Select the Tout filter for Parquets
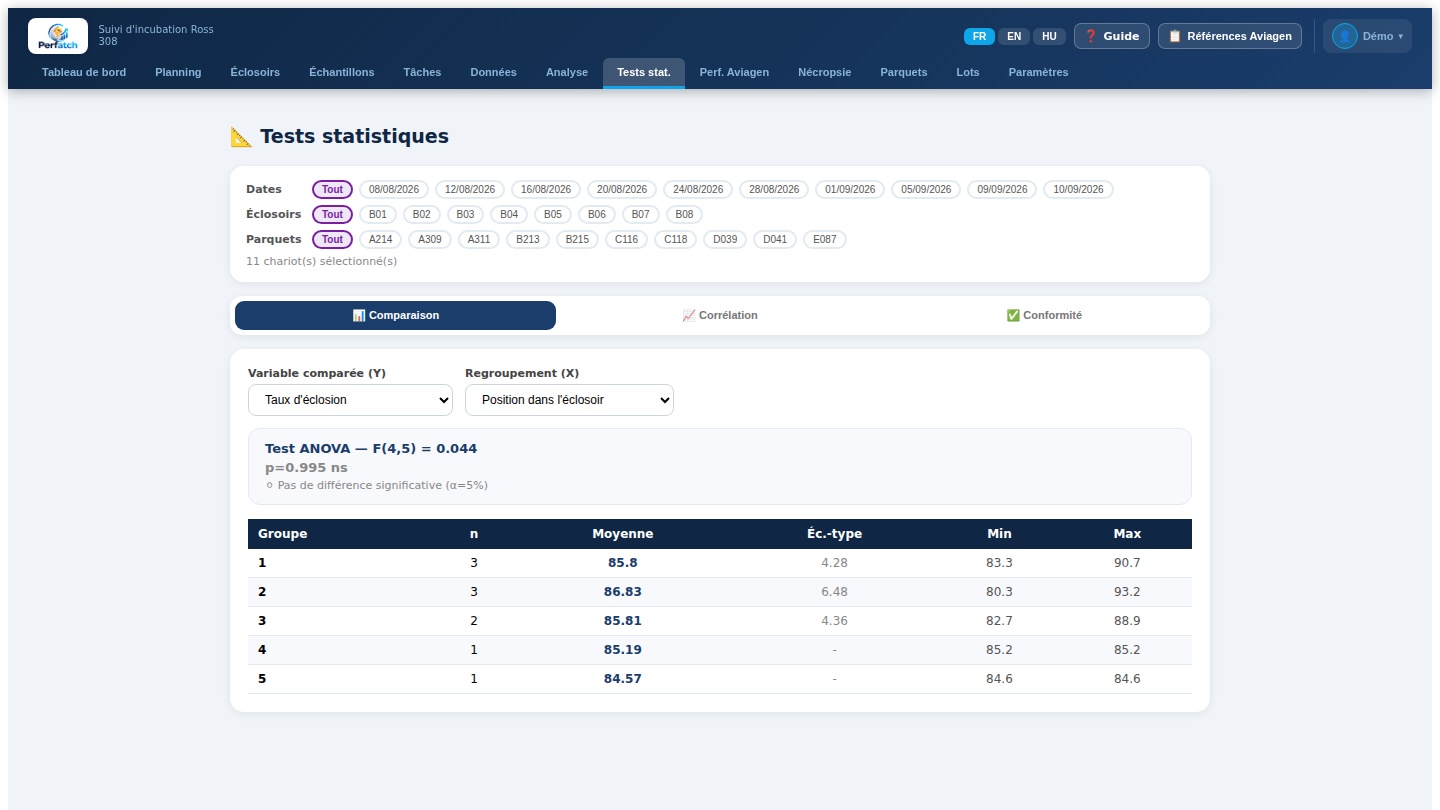 tap(332, 239)
